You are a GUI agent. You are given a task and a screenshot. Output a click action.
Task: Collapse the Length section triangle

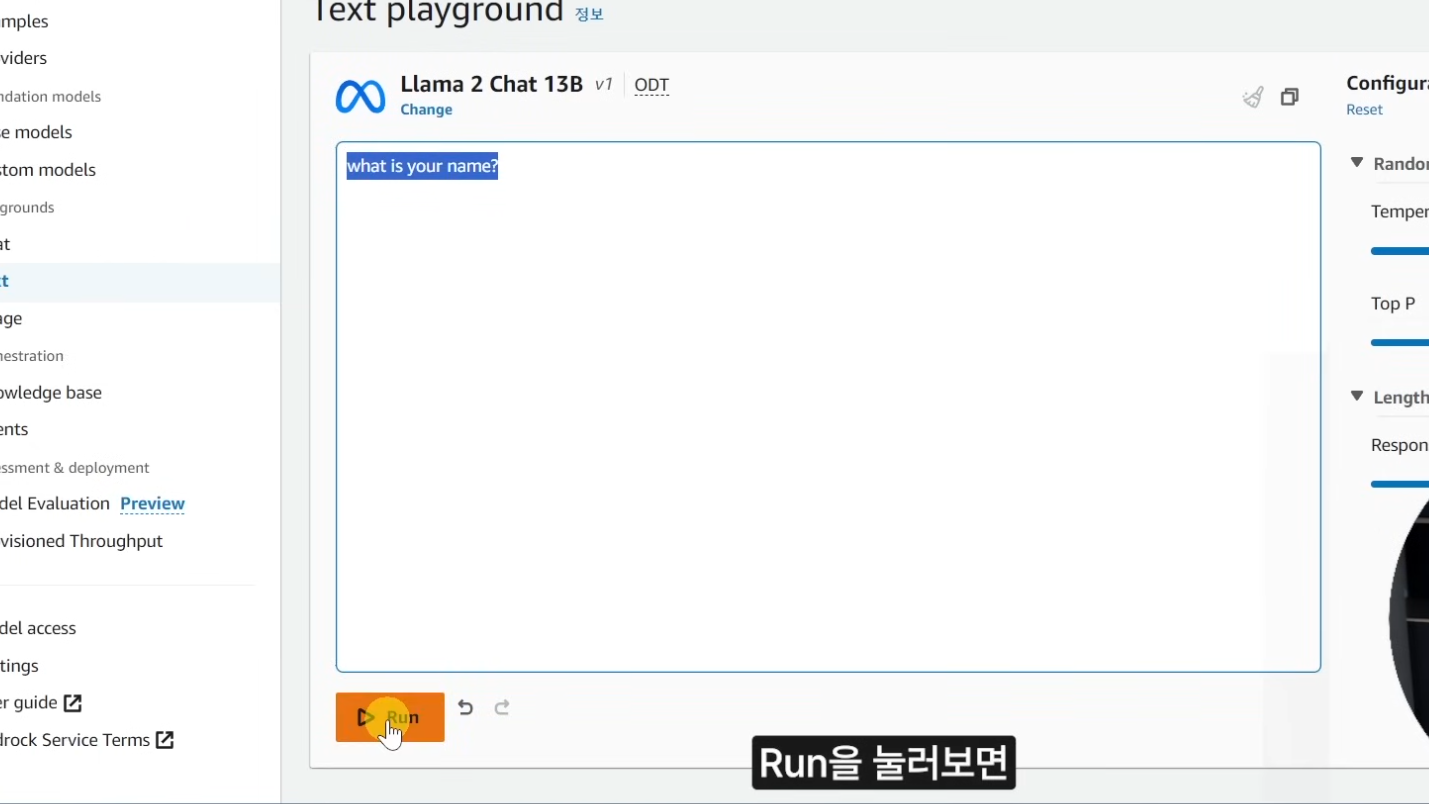[1357, 396]
